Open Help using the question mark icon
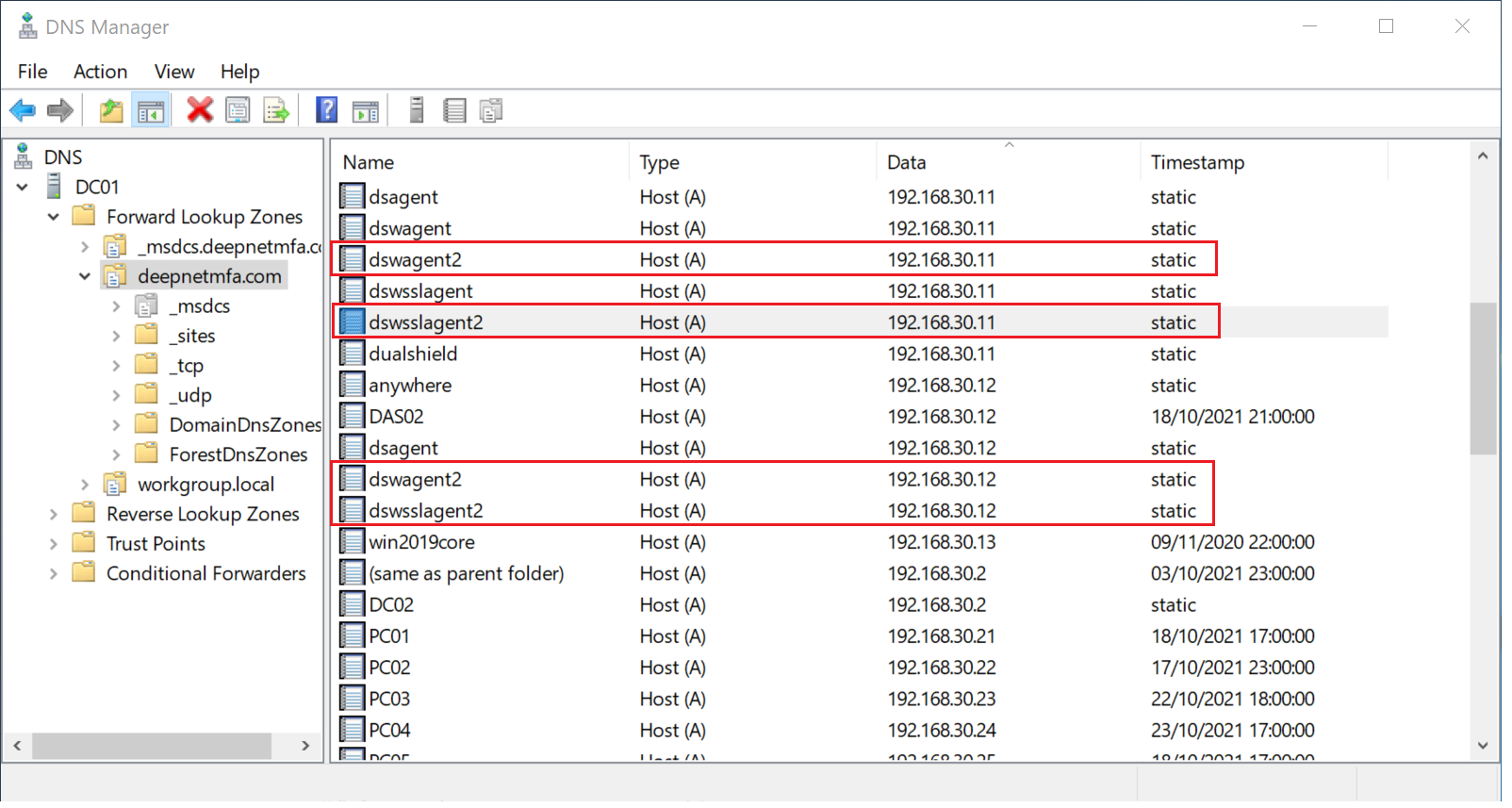The image size is (1512, 808). click(326, 110)
